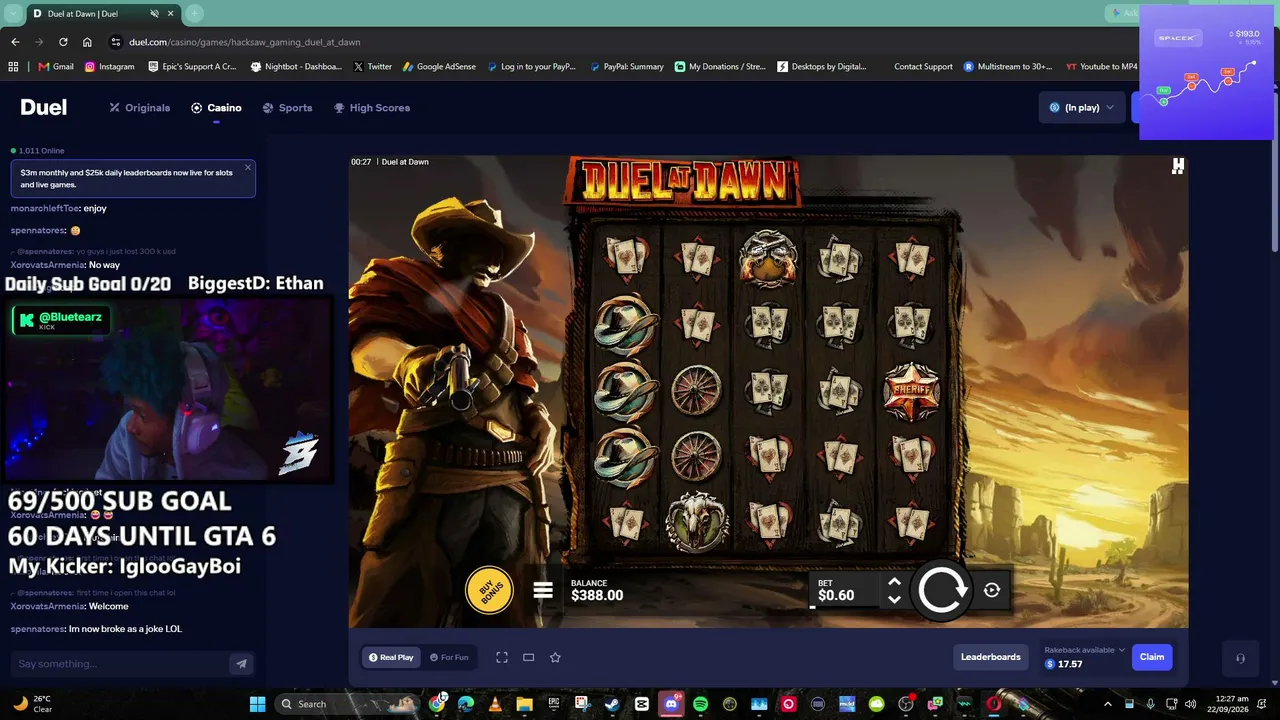Open the Originals section
Image resolution: width=1280 pixels, height=720 pixels.
[140, 108]
